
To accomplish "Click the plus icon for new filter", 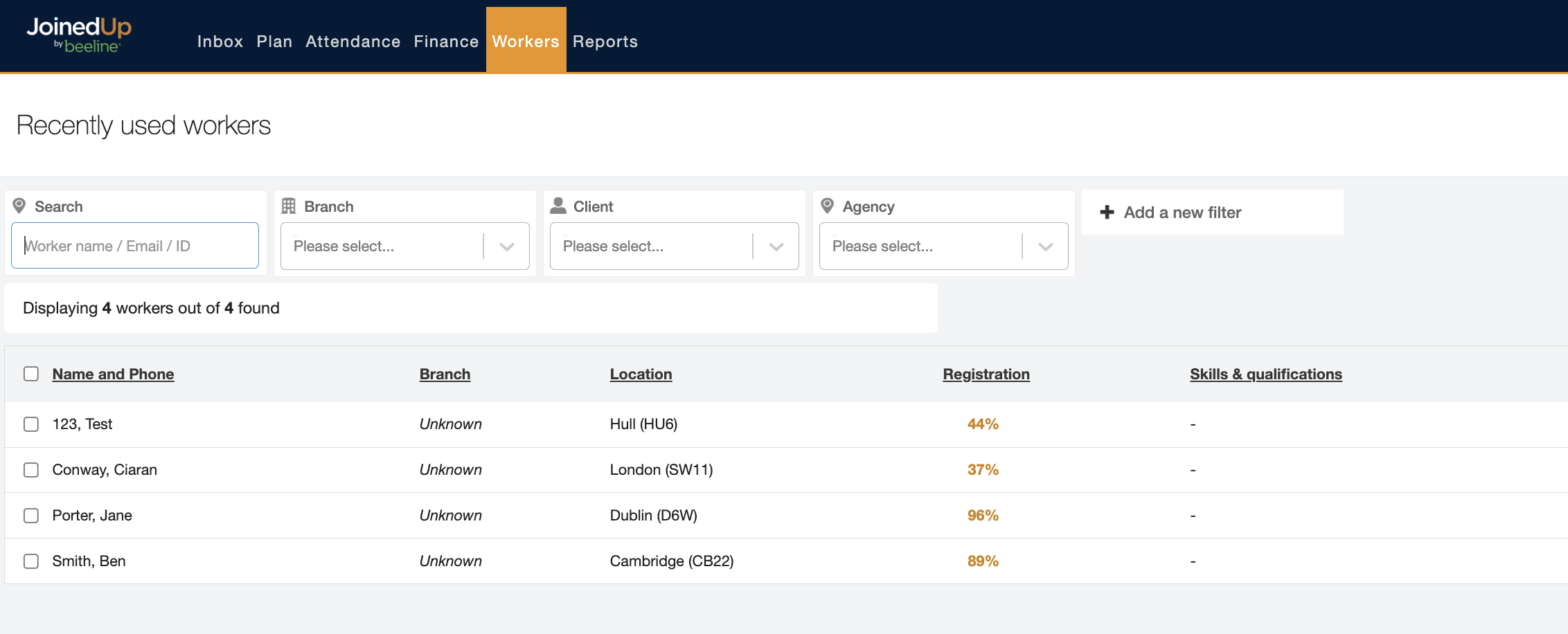I will pyautogui.click(x=1107, y=212).
